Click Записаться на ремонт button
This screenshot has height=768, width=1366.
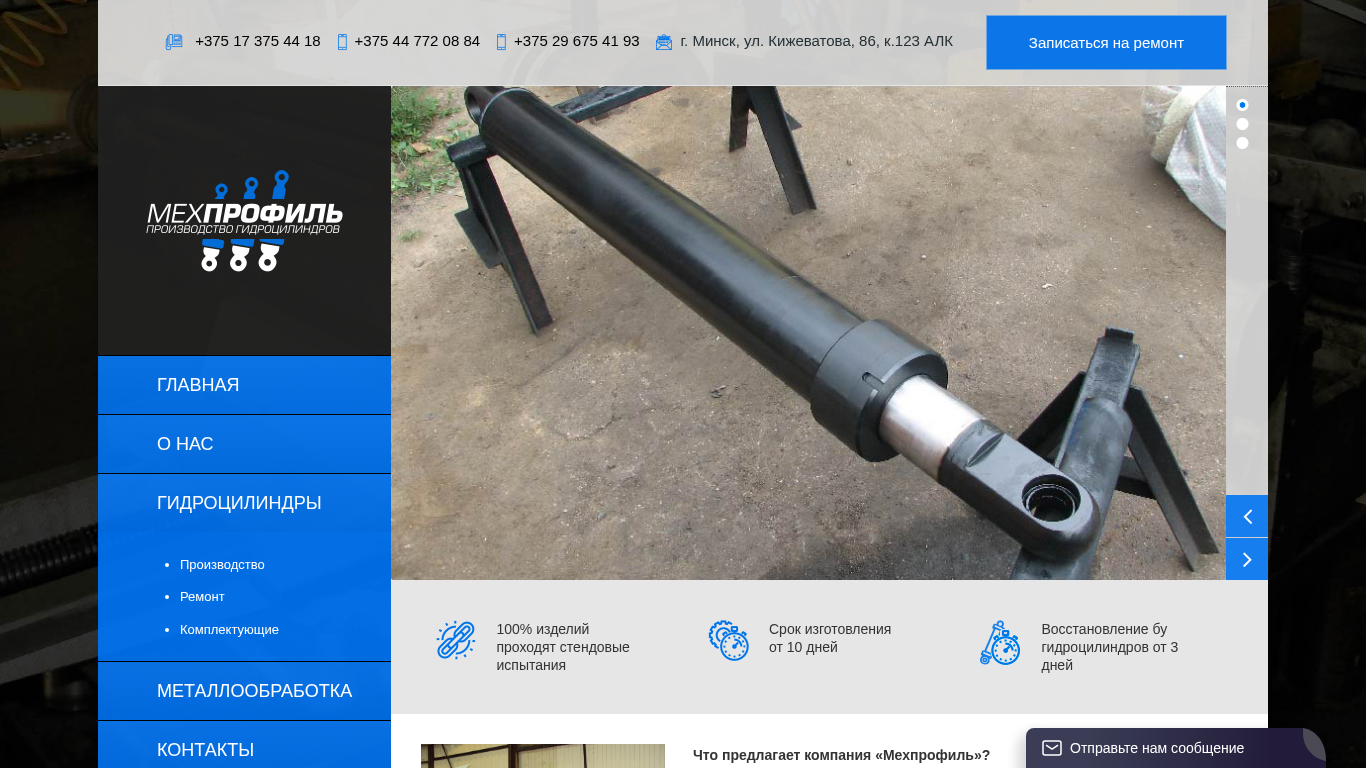tap(1106, 42)
